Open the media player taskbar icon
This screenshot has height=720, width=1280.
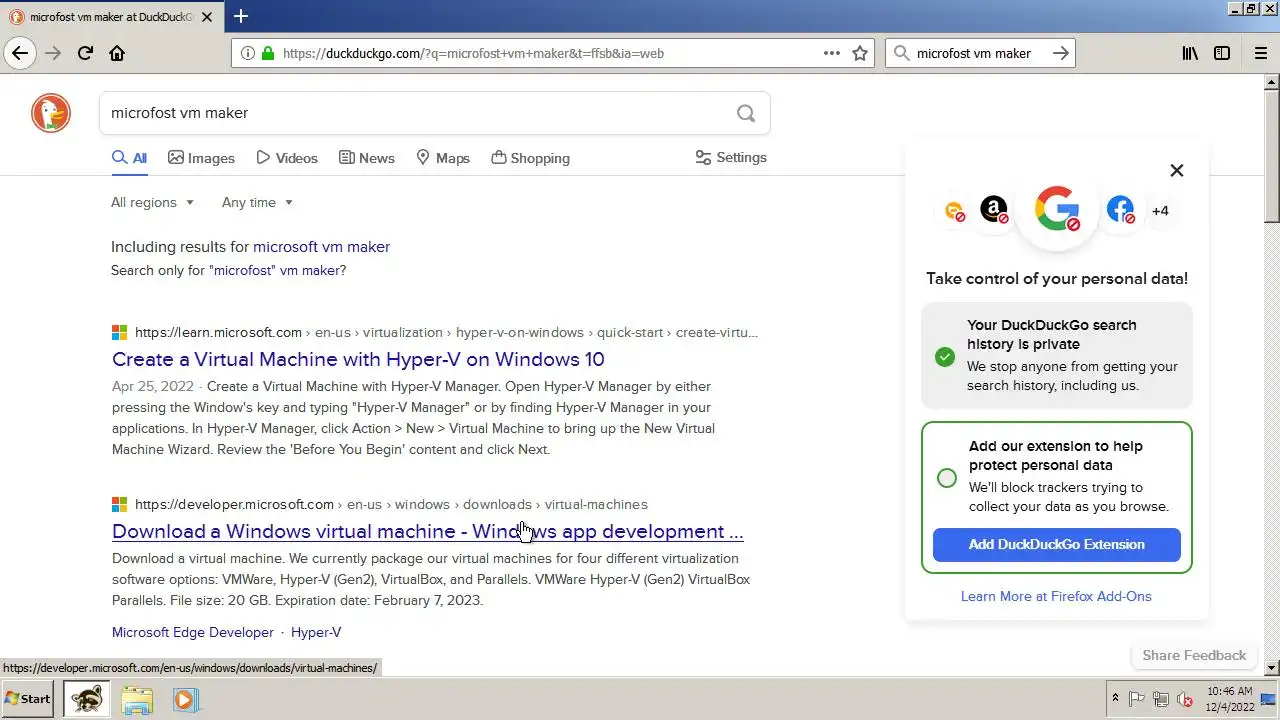[x=185, y=699]
